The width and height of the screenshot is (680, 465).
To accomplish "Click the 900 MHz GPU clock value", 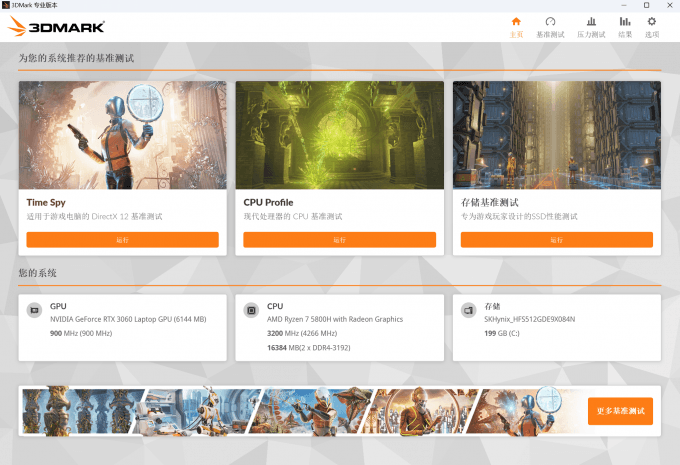I will 81,333.
